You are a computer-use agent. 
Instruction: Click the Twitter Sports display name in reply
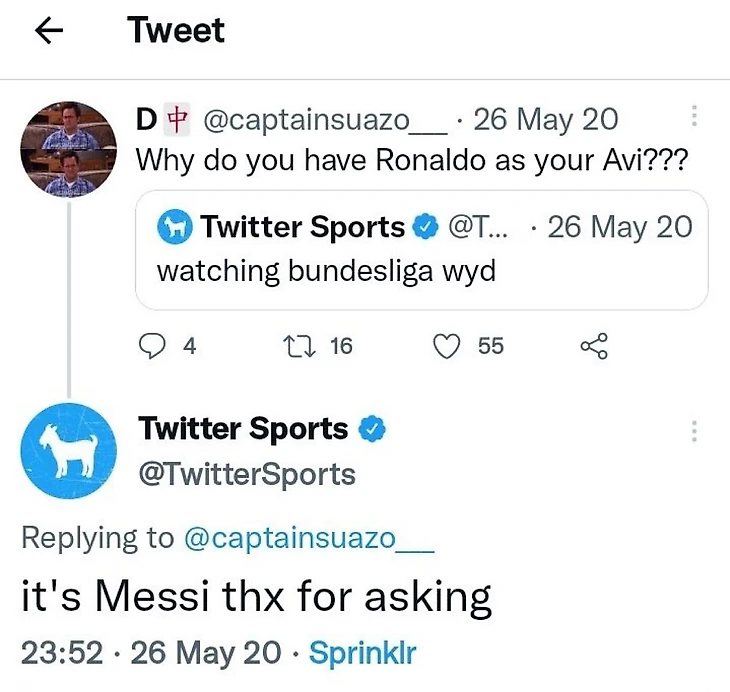(243, 430)
